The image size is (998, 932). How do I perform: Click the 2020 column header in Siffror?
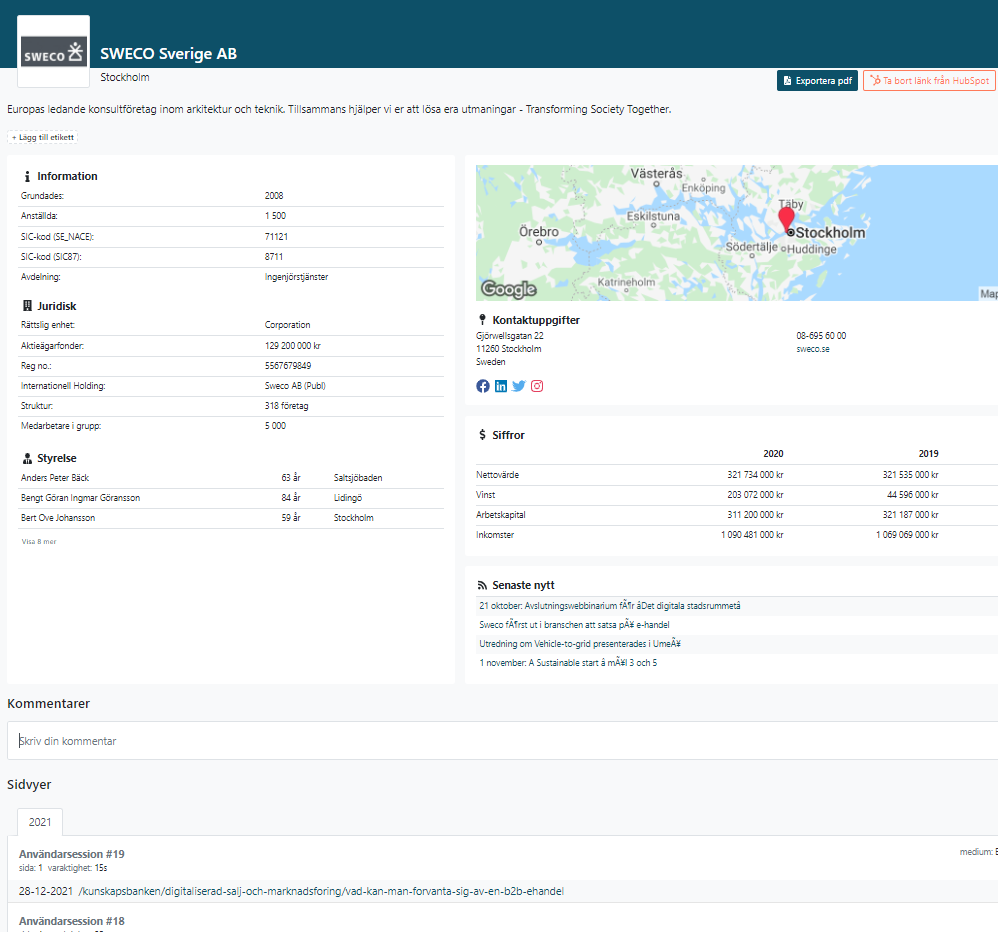click(x=773, y=454)
